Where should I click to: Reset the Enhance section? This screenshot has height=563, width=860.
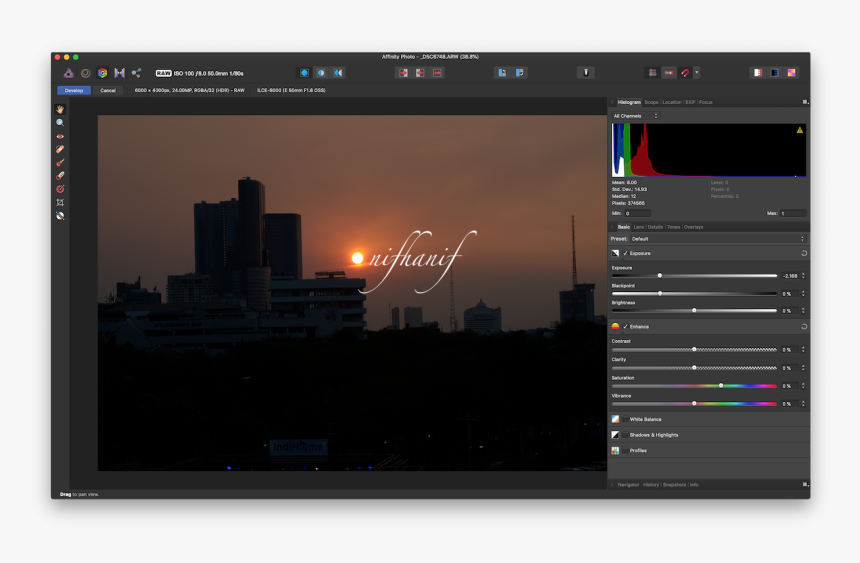(x=804, y=326)
